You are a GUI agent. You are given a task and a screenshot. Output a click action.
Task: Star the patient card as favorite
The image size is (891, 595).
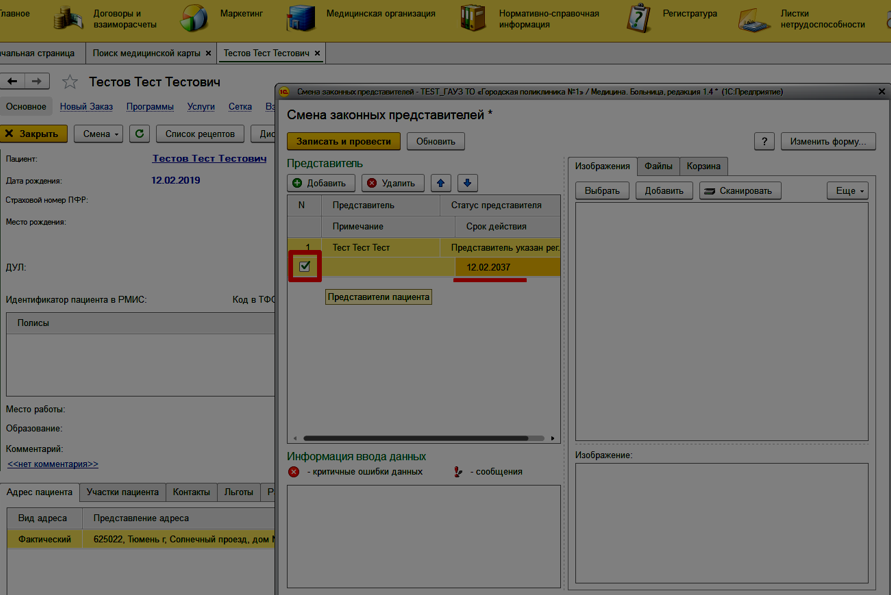[x=70, y=82]
